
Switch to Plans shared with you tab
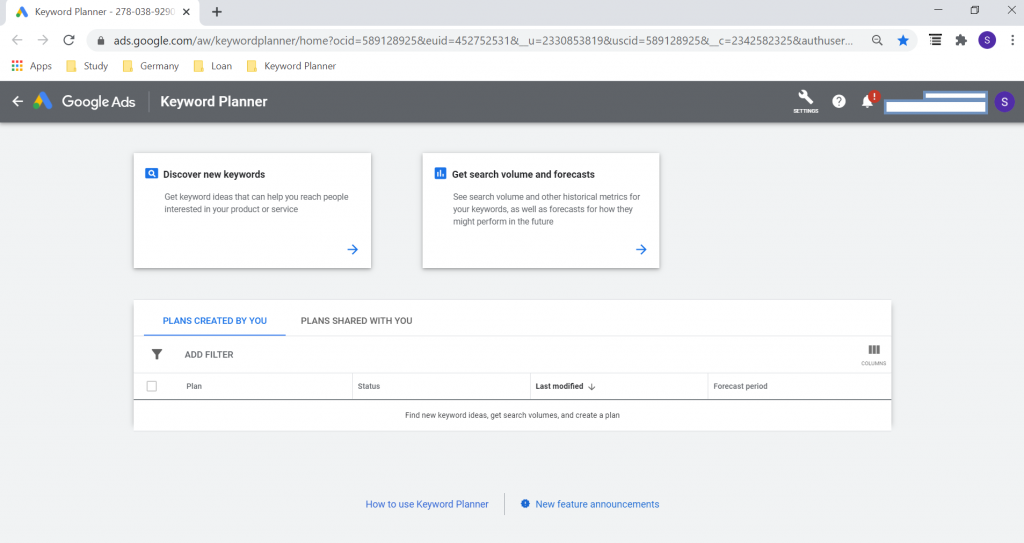click(357, 320)
